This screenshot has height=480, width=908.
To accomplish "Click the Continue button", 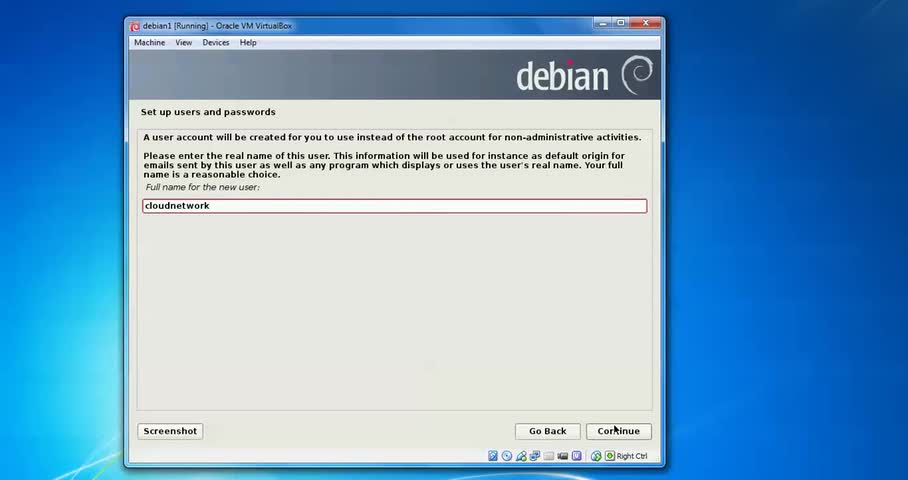I will click(618, 431).
